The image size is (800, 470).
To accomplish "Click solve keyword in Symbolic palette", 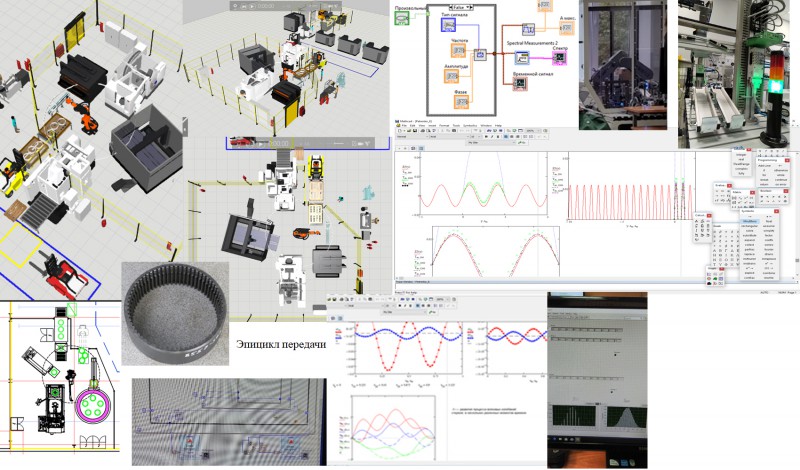I will coord(749,231).
